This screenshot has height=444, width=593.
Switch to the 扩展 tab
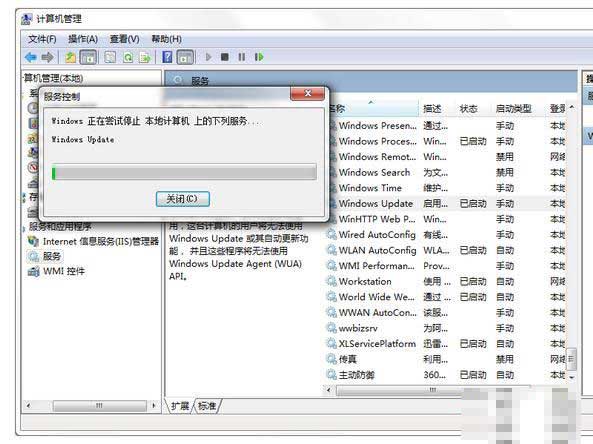coord(180,406)
